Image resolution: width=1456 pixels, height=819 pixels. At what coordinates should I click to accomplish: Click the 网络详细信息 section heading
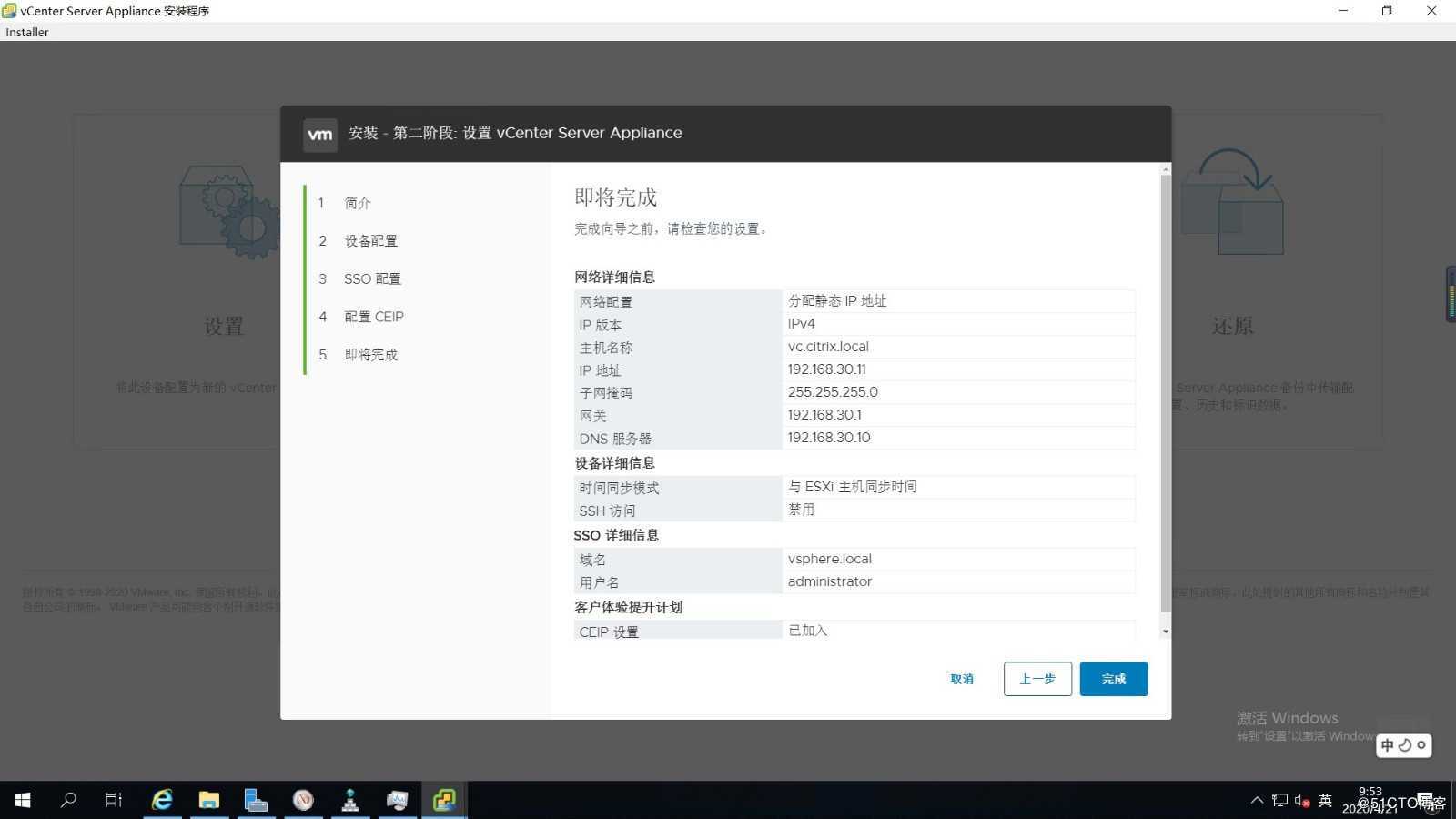(x=614, y=278)
